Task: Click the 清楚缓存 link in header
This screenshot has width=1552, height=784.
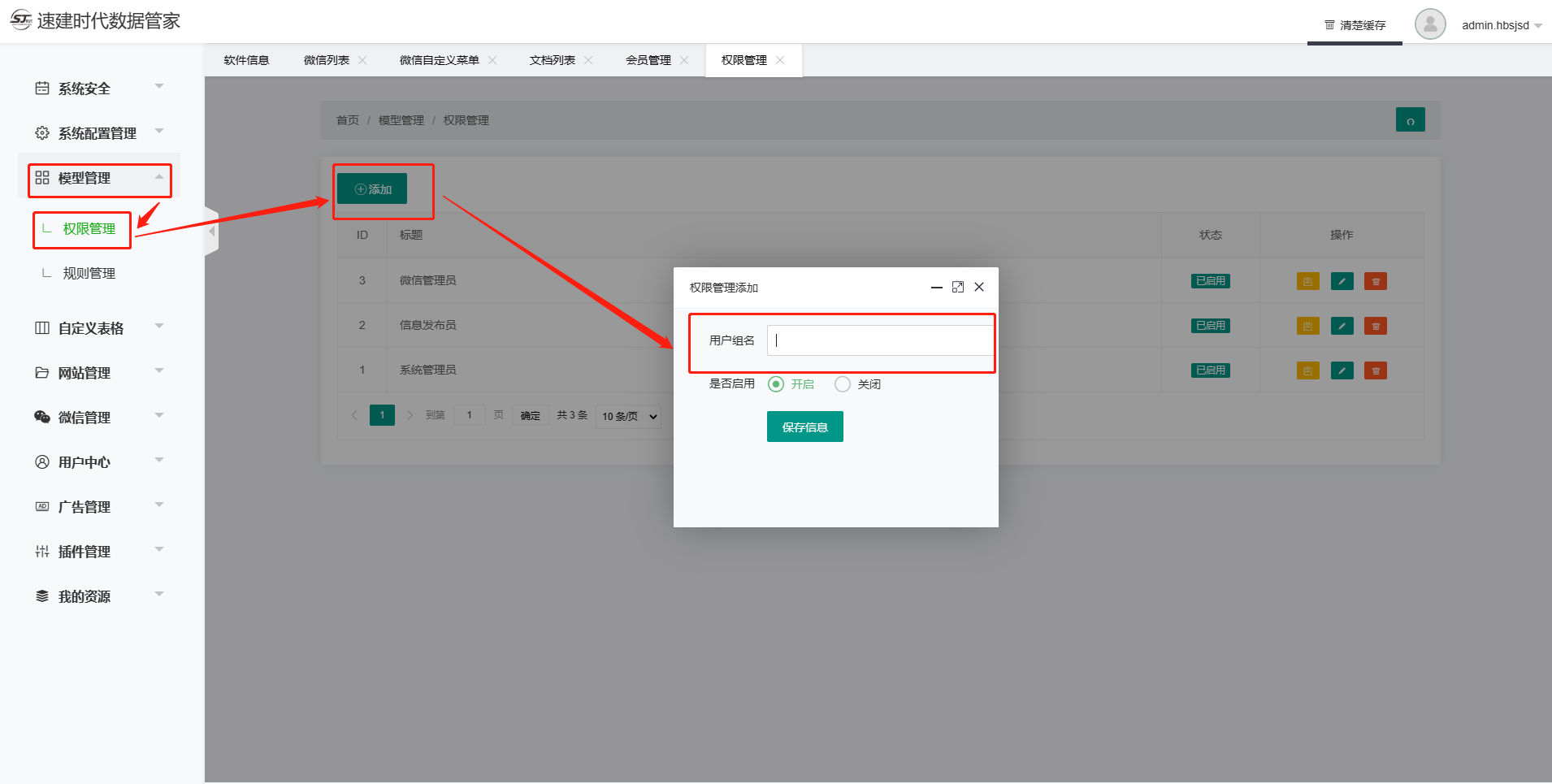Action: tap(1355, 25)
